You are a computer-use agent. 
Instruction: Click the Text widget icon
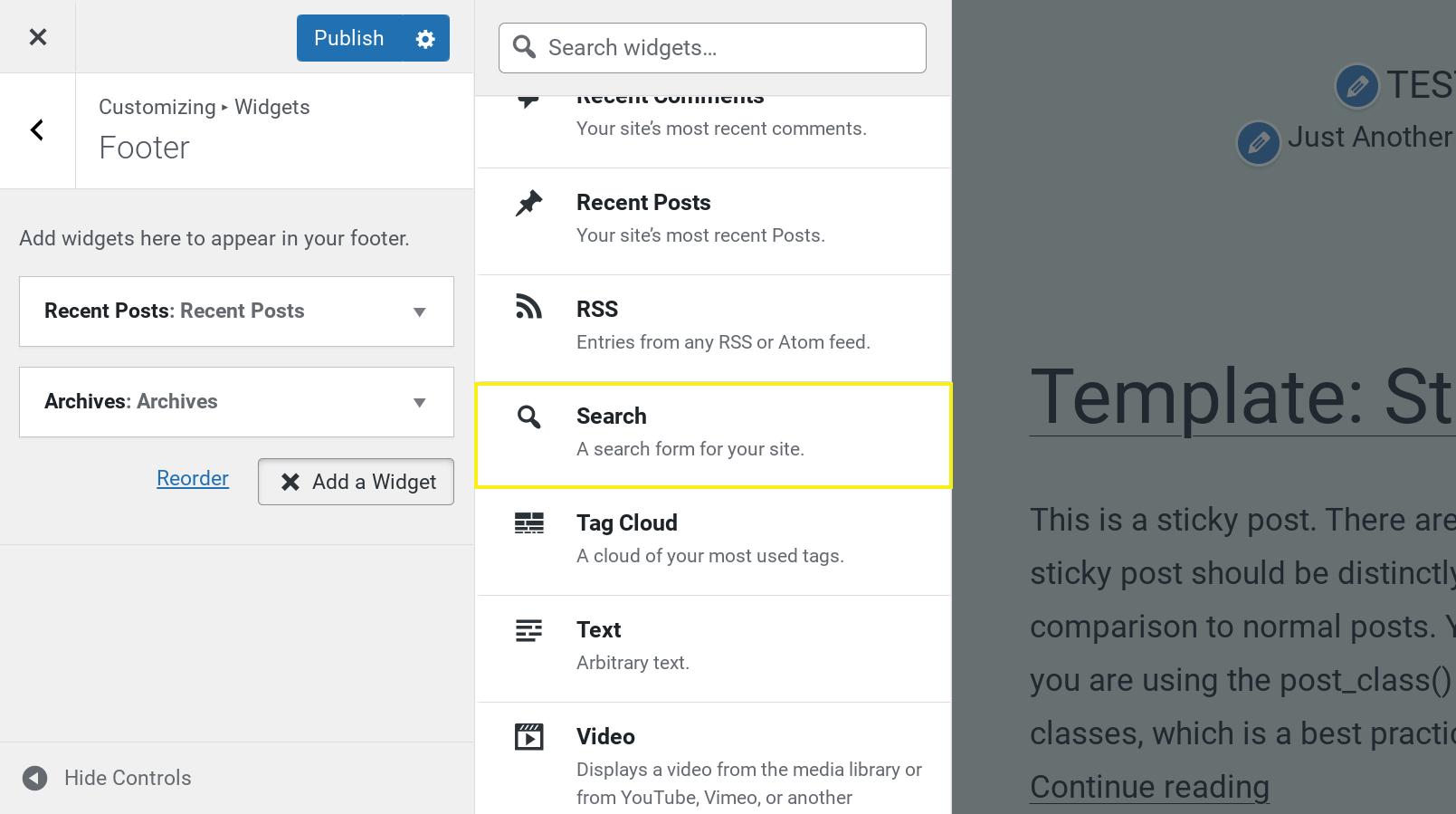point(529,630)
